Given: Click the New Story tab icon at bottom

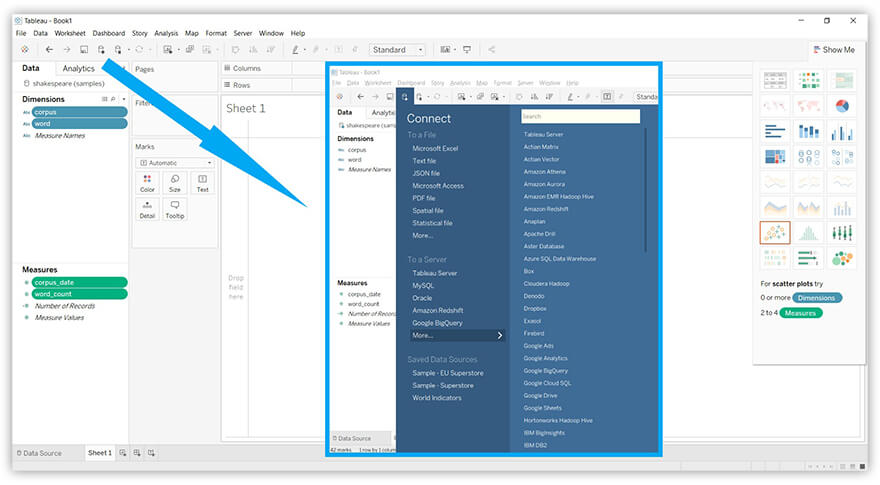Looking at the screenshot, I should pos(151,452).
